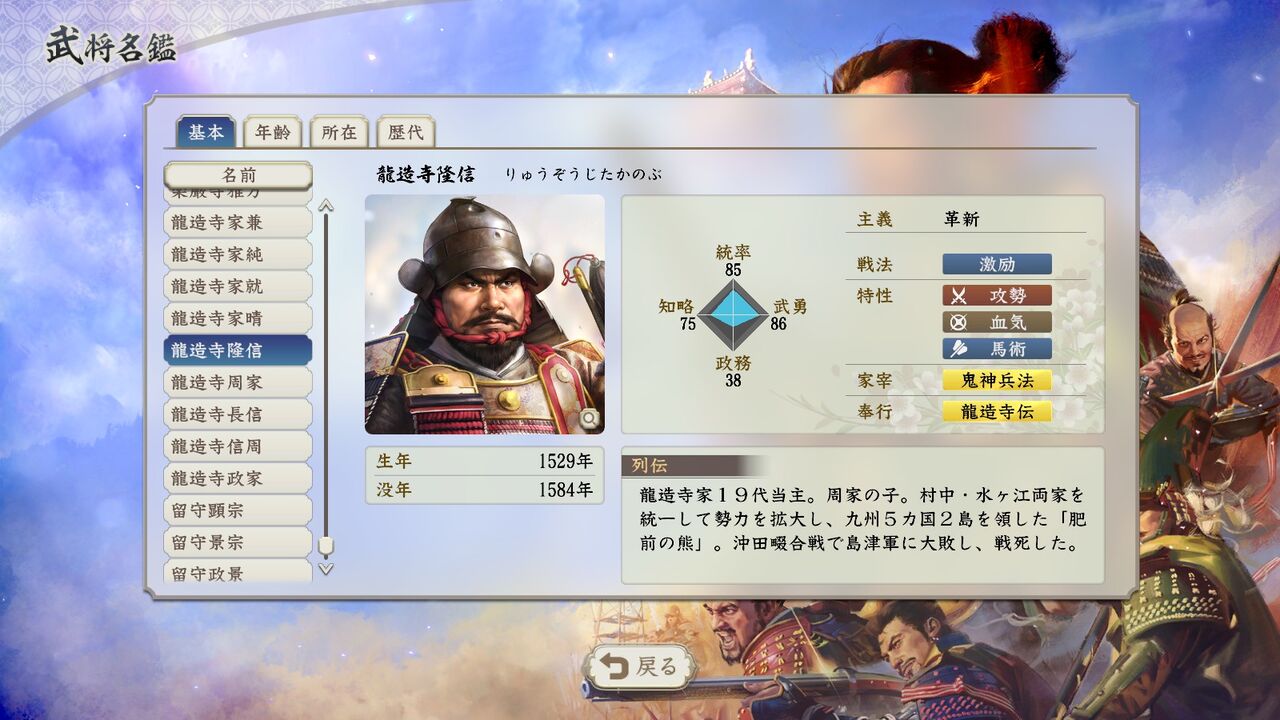Click the 馬術 trait icon
1280x720 pixels.
pos(960,349)
